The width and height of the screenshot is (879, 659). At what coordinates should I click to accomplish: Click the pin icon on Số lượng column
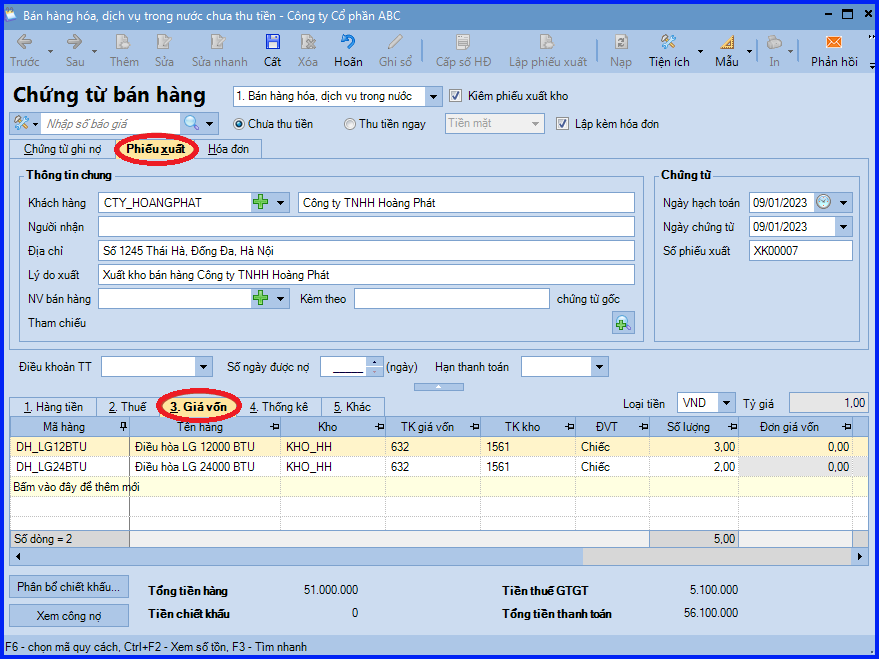732,427
